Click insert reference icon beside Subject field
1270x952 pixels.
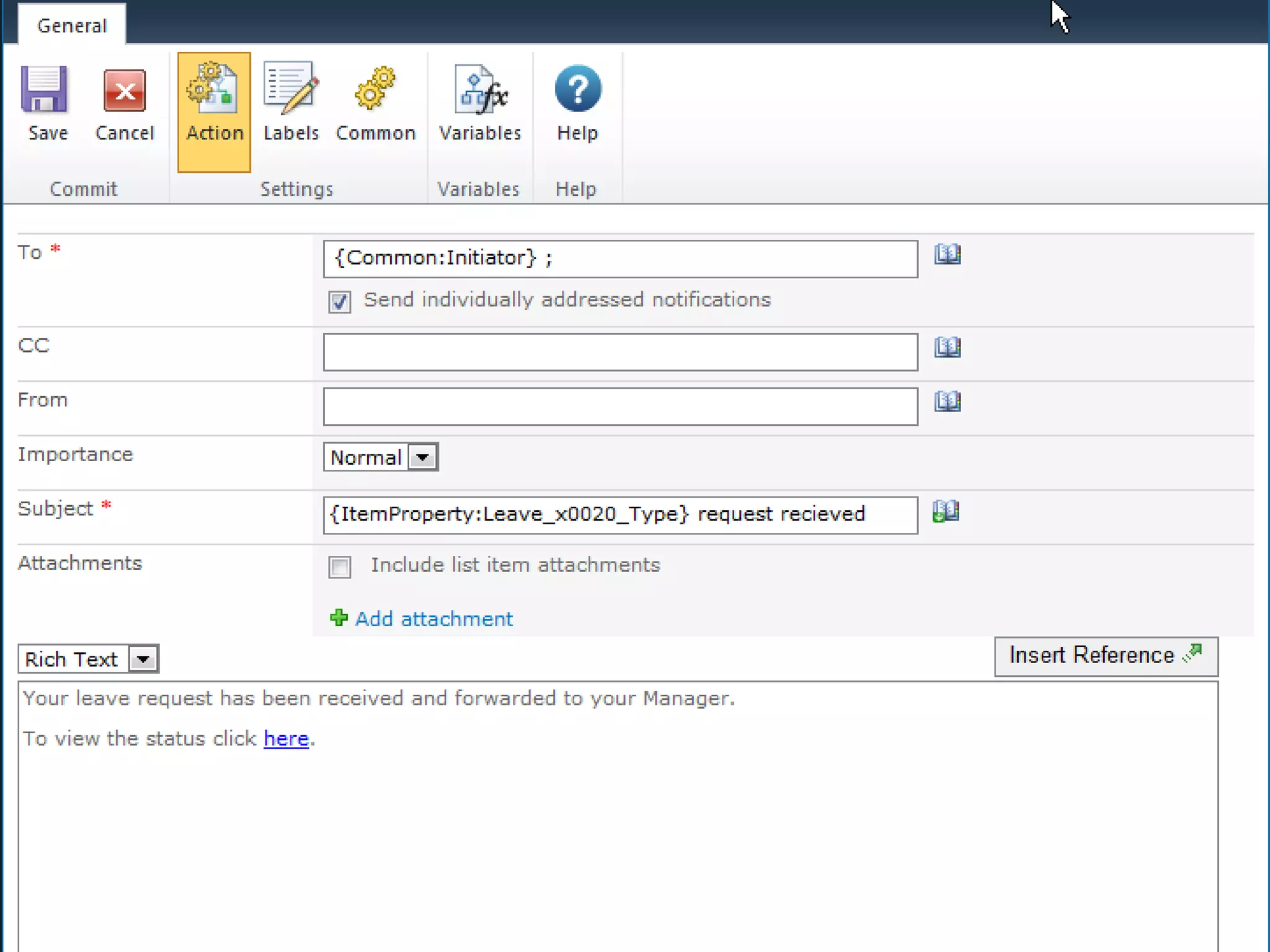coord(946,511)
